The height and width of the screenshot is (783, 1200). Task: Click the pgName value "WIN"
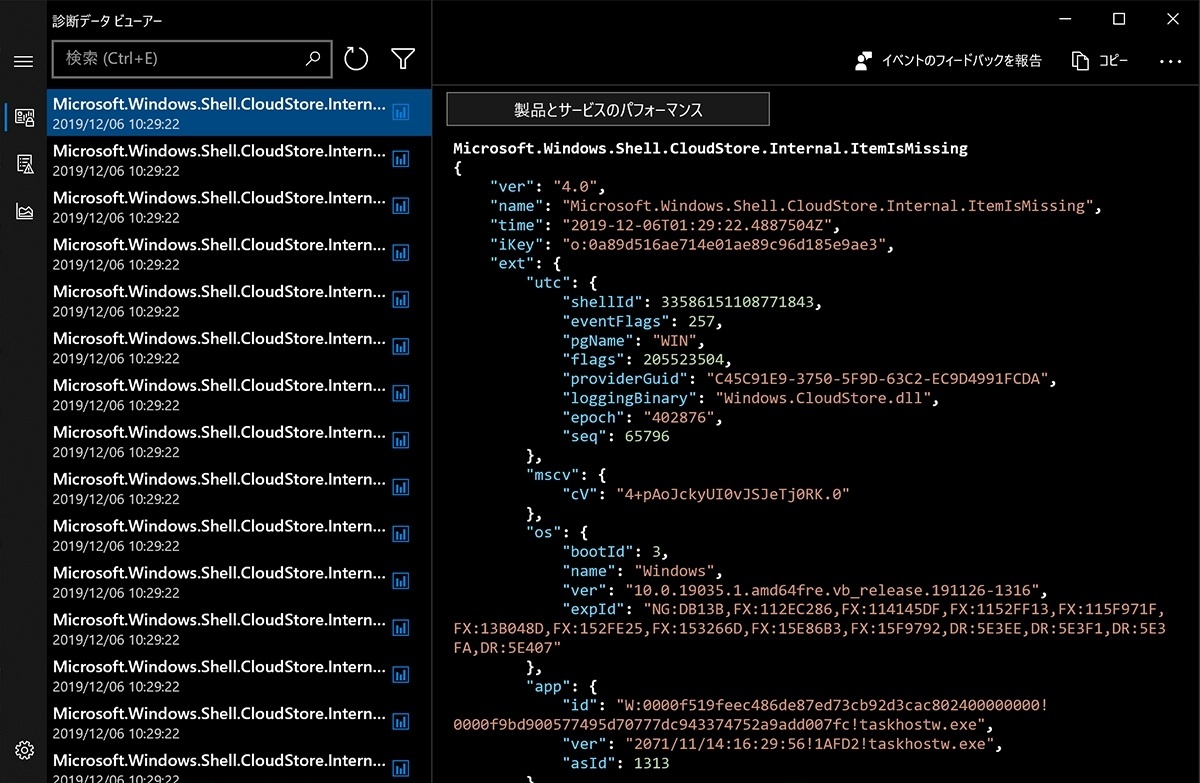pos(677,341)
